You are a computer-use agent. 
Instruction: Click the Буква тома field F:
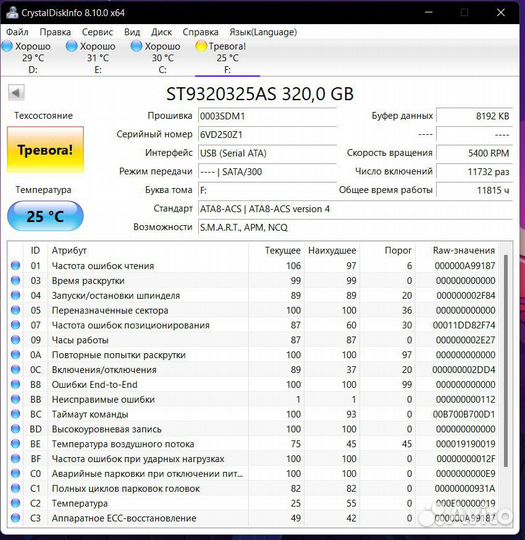[267, 190]
